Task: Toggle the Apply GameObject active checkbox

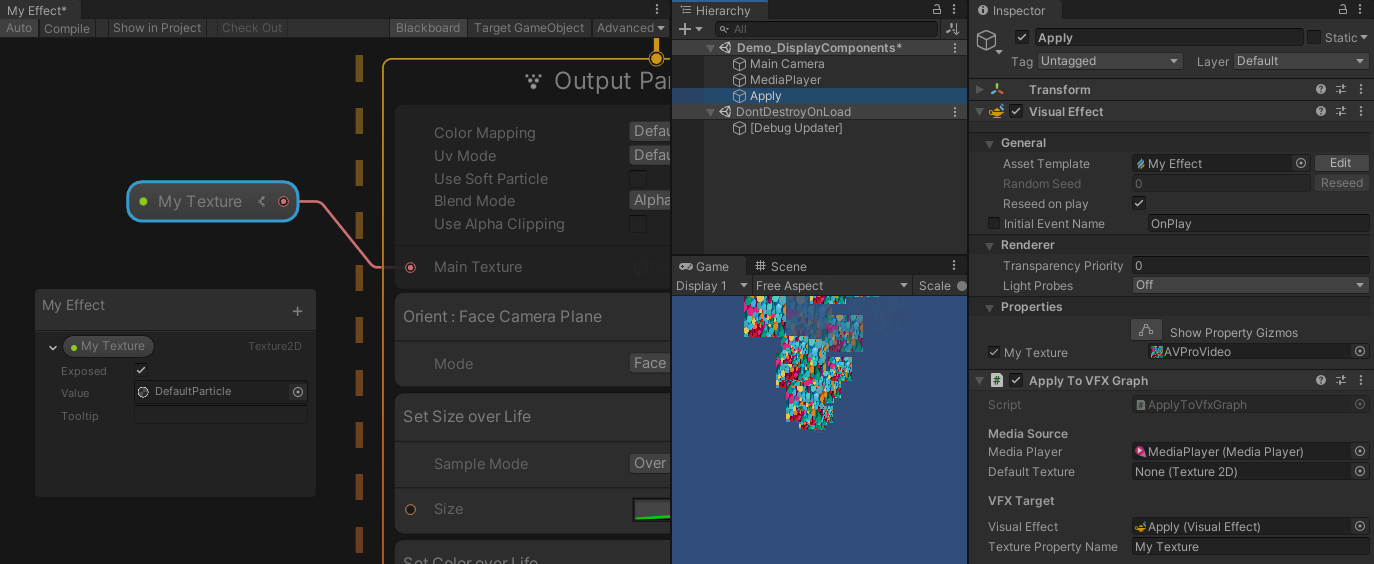Action: click(x=1021, y=37)
